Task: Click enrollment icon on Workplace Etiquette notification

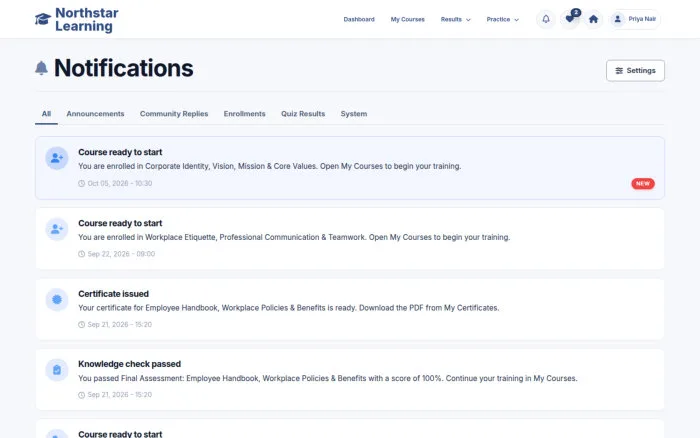Action: (x=57, y=229)
